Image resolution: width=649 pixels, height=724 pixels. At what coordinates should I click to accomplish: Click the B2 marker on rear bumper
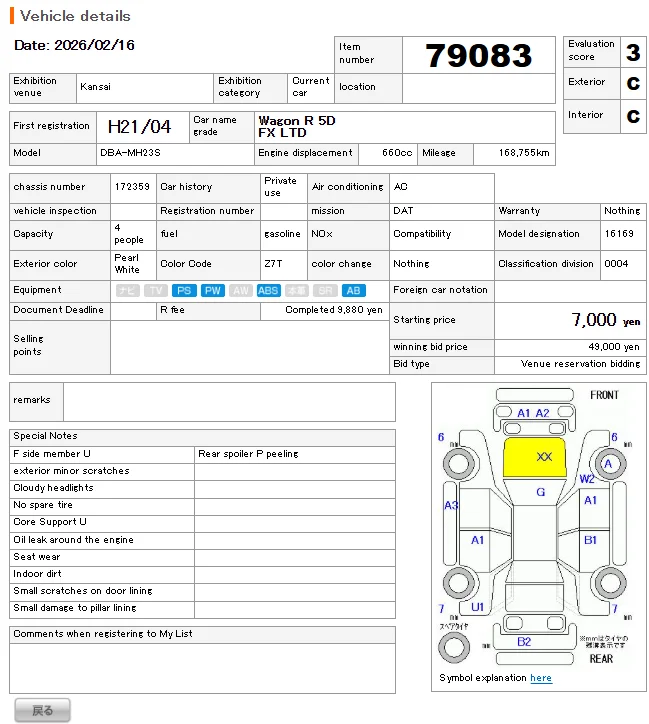click(524, 642)
